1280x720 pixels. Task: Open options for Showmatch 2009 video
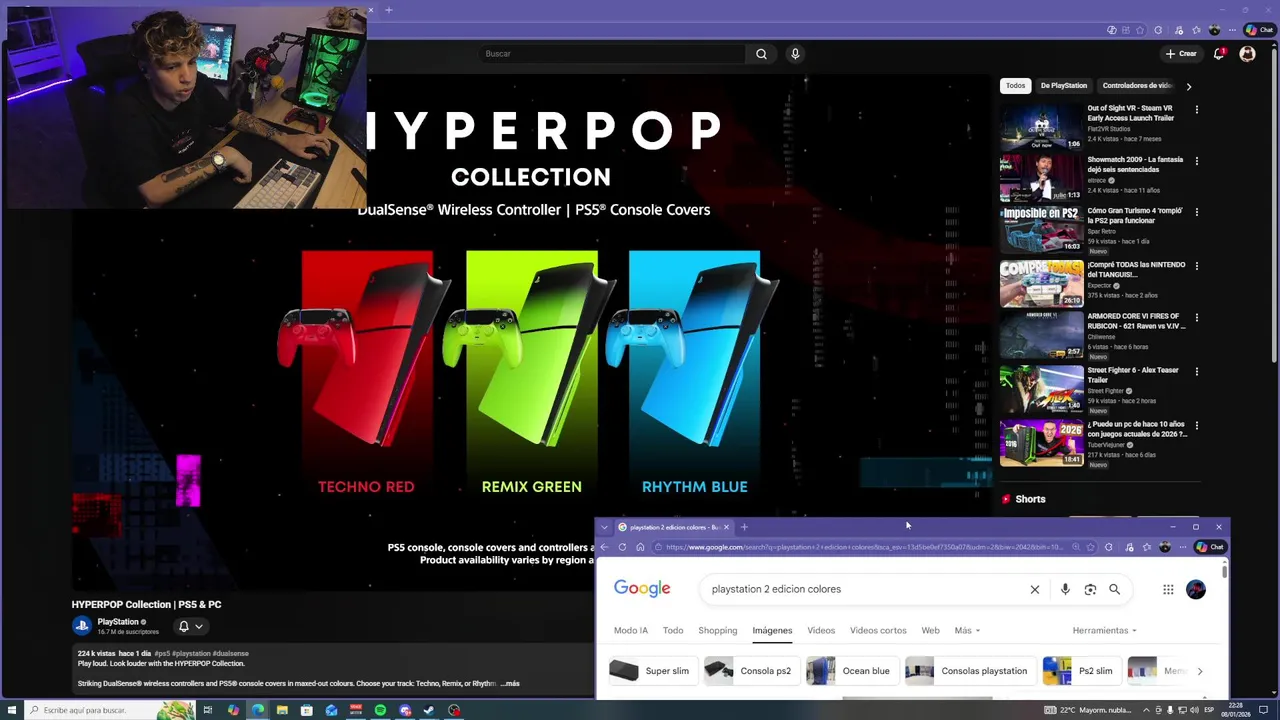pos(1197,160)
